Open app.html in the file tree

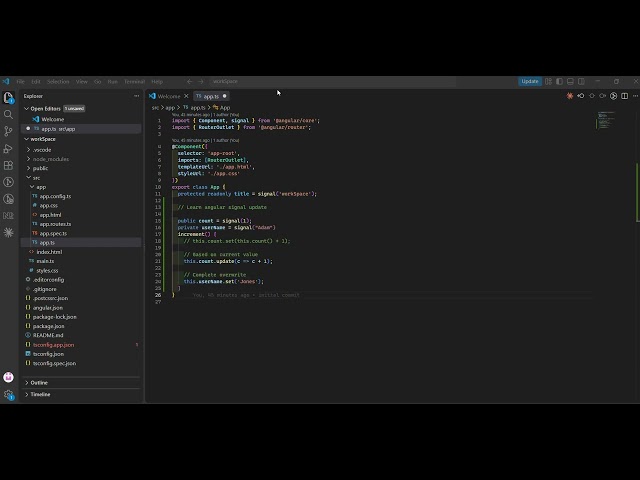click(51, 215)
